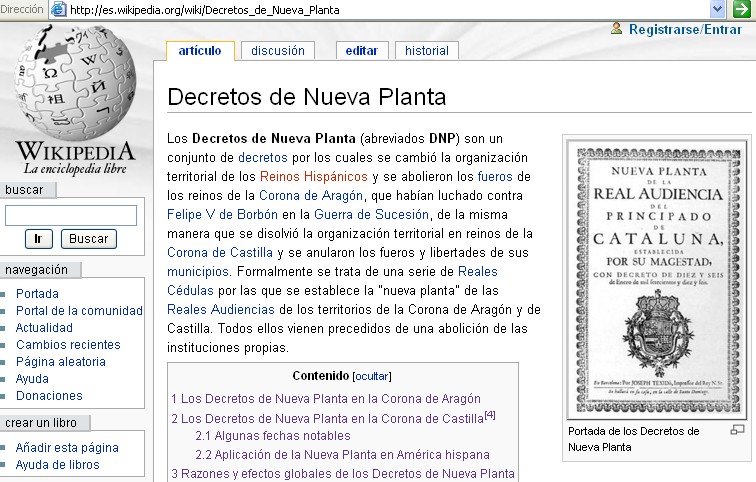This screenshot has width=756, height=482.
Task: Open the historial tab
Action: pos(427,51)
